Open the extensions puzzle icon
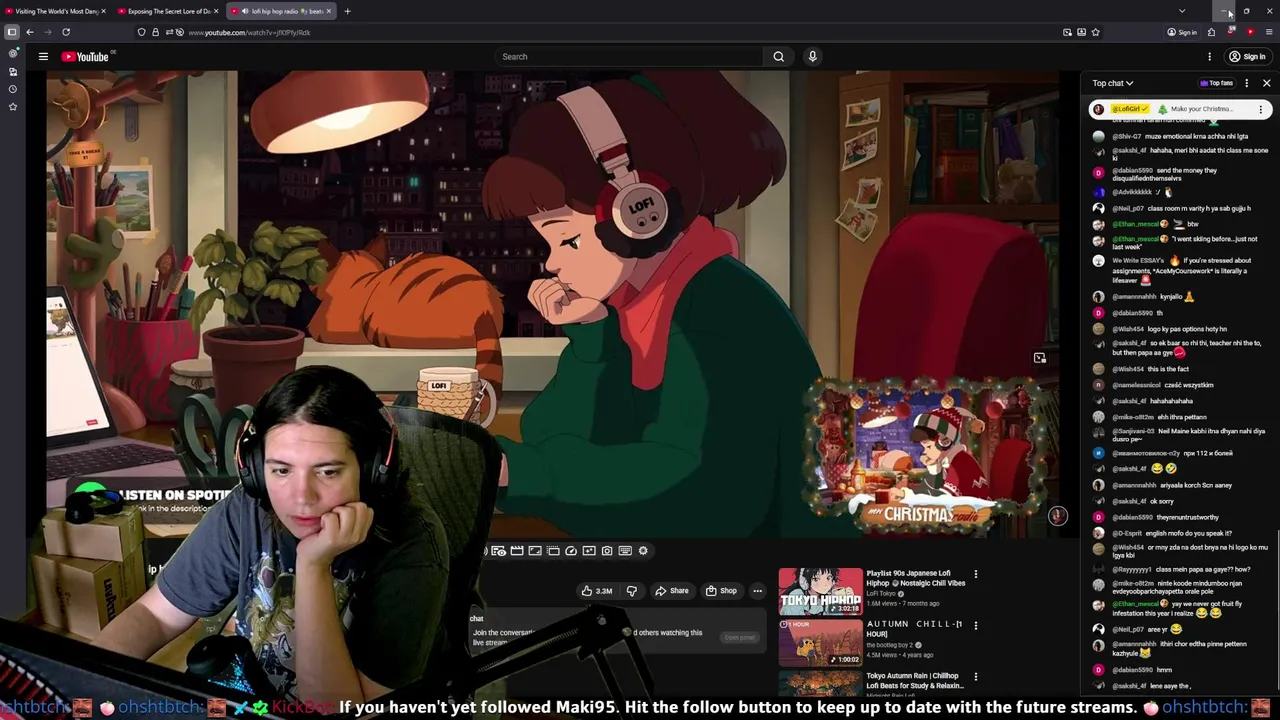This screenshot has height=720, width=1280. (x=1211, y=32)
